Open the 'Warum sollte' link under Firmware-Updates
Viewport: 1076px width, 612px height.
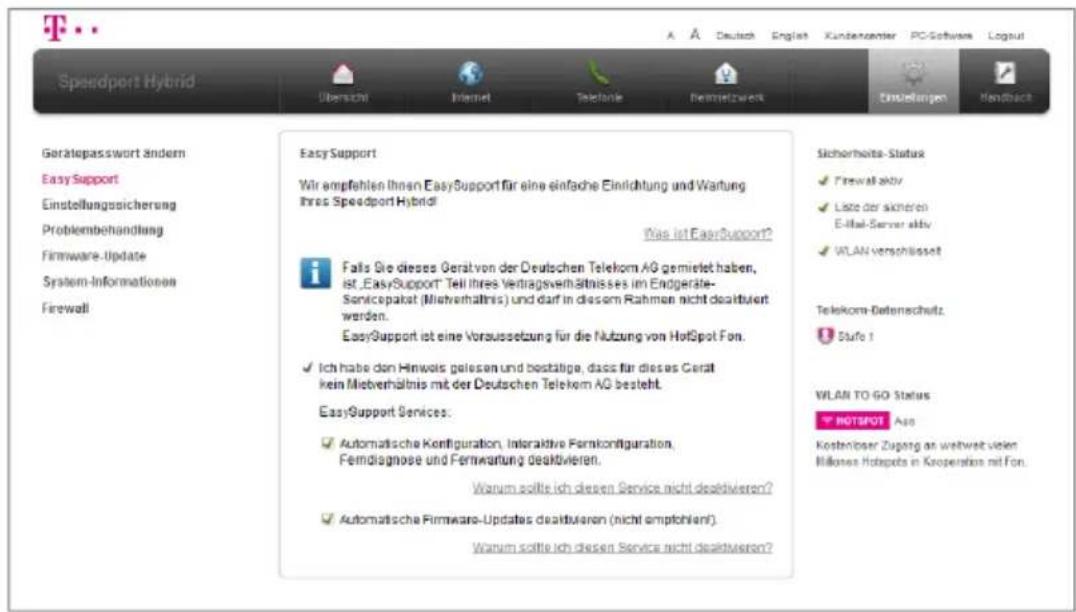click(x=622, y=548)
